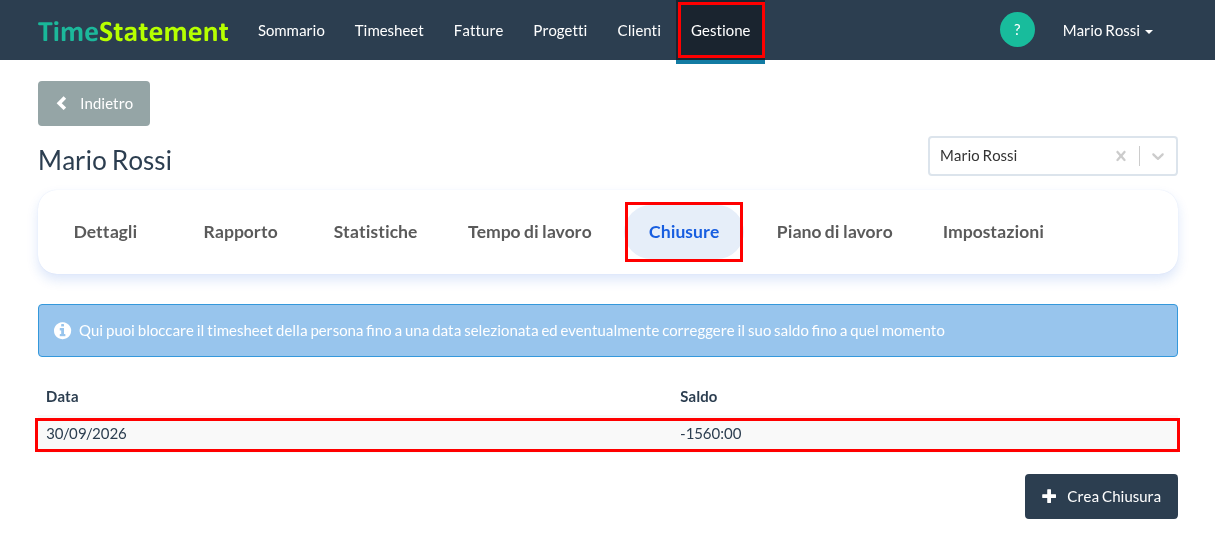Image resolution: width=1215 pixels, height=543 pixels.
Task: Open the Fatture section
Action: tap(478, 31)
